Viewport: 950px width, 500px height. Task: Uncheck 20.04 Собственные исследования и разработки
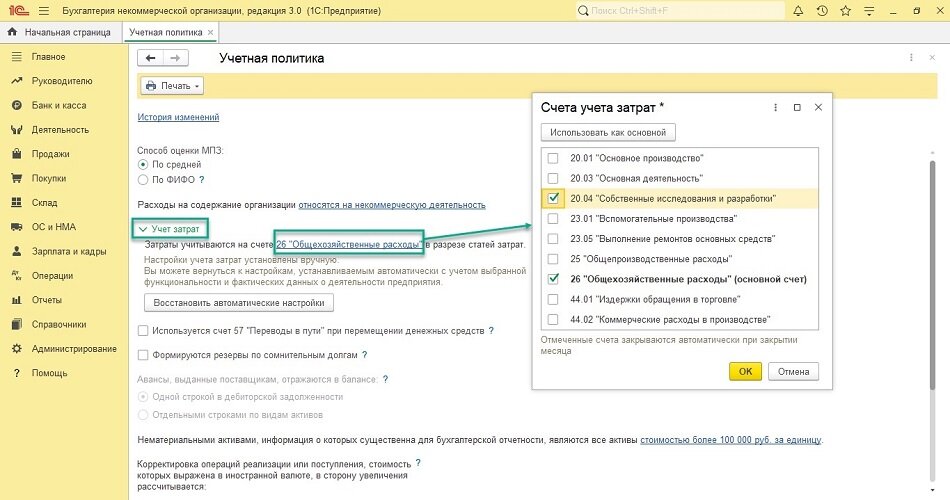[x=553, y=198]
